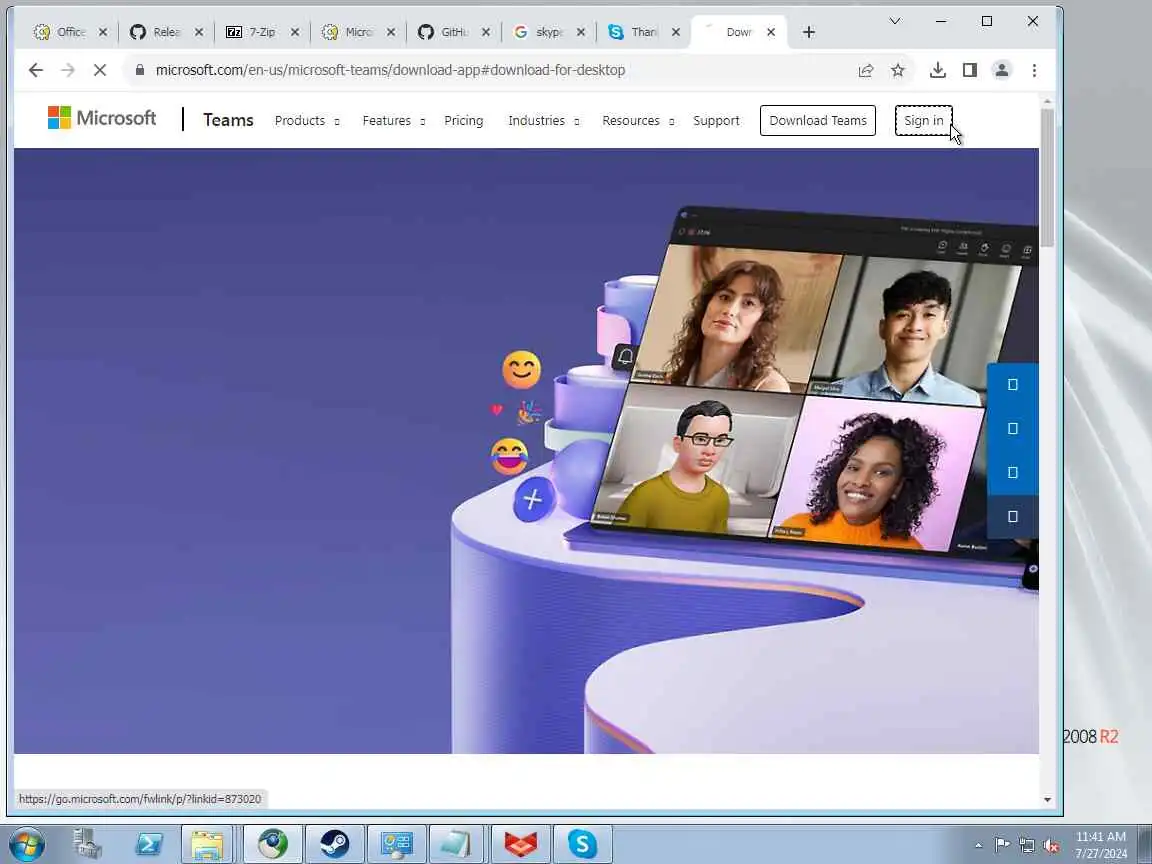The height and width of the screenshot is (864, 1152).
Task: Open the notepad app on taskbar
Action: 456,844
